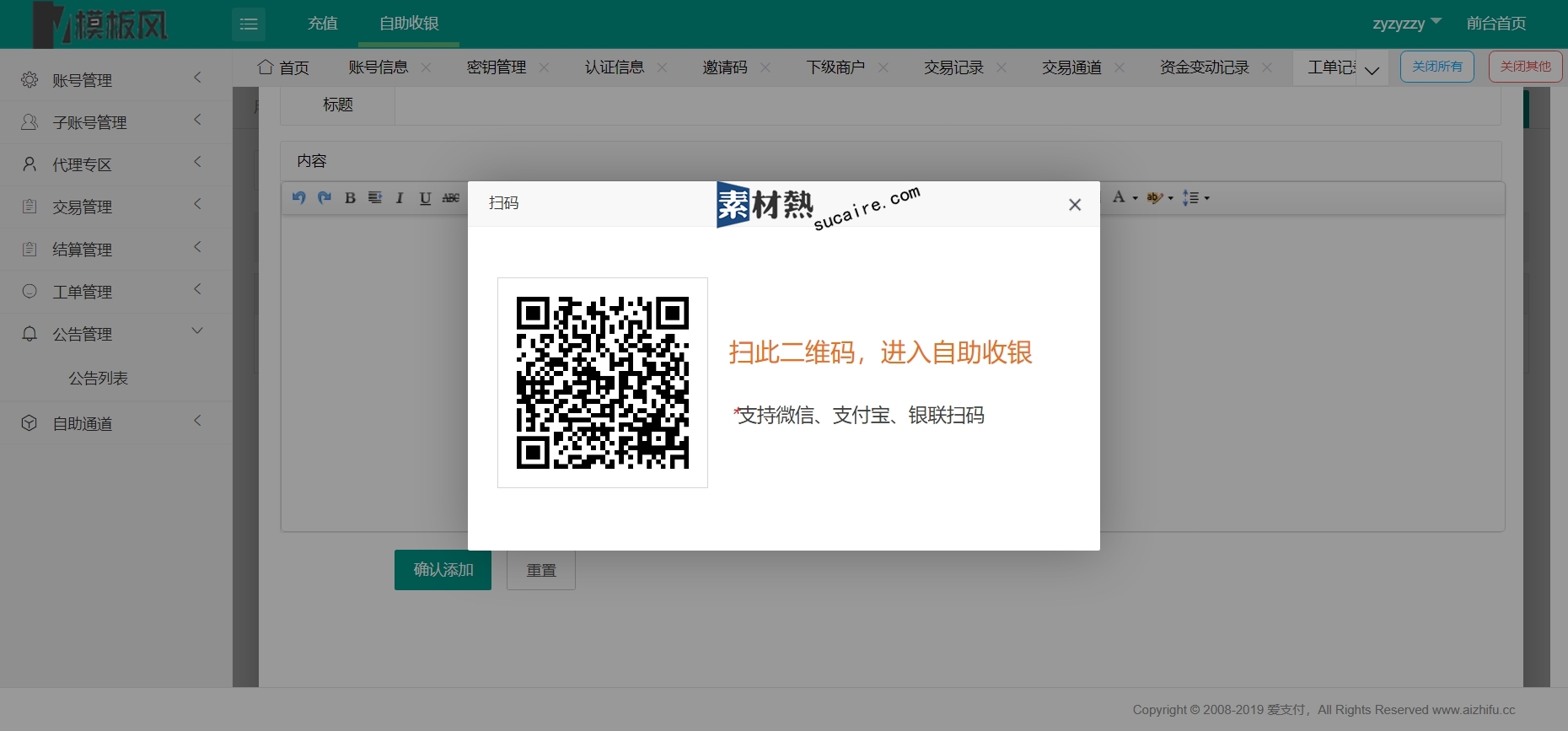Click the 关闭所有 button

[1437, 67]
